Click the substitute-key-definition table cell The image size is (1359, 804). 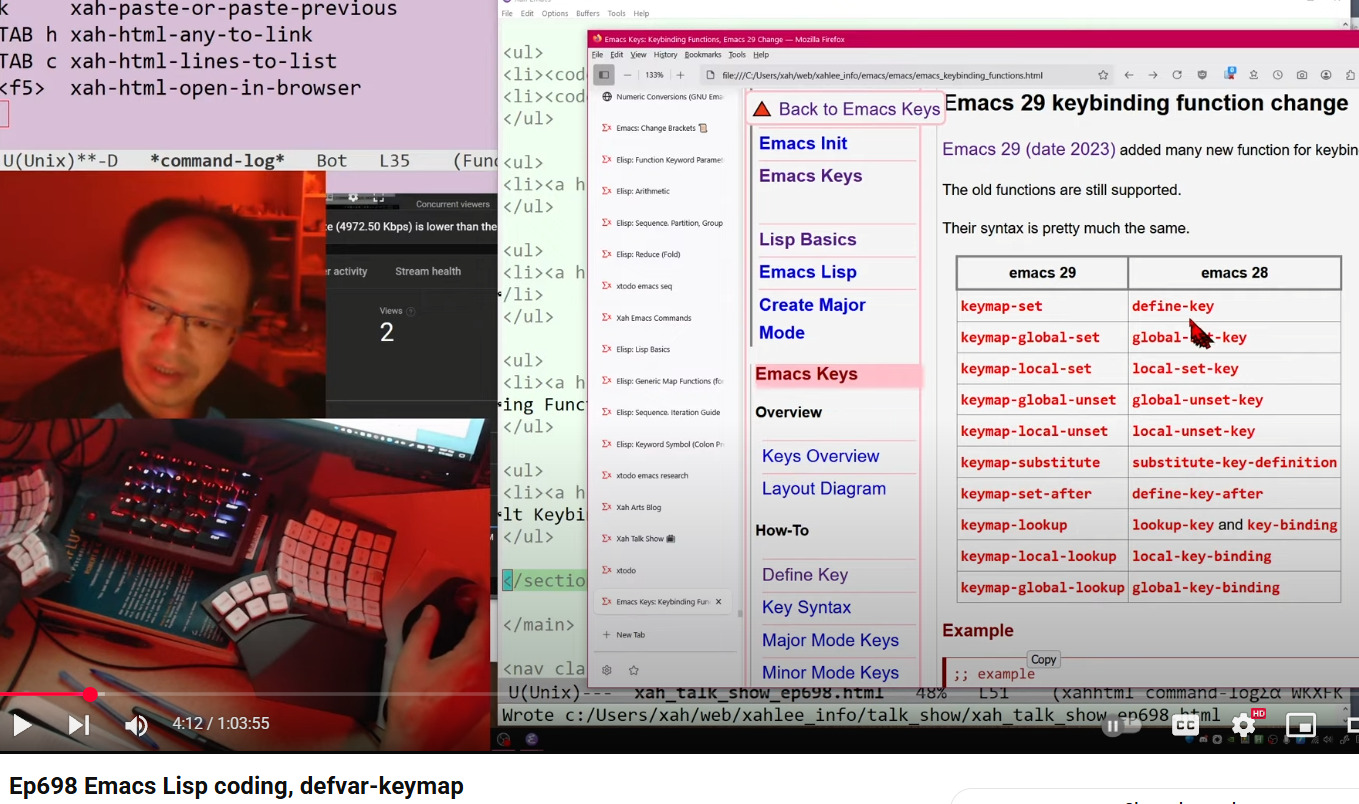click(1234, 462)
